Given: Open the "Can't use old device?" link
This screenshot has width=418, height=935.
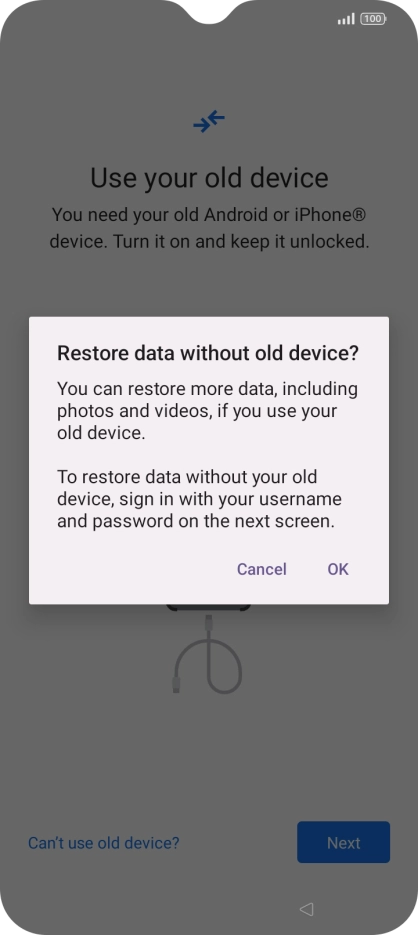Looking at the screenshot, I should (x=104, y=843).
